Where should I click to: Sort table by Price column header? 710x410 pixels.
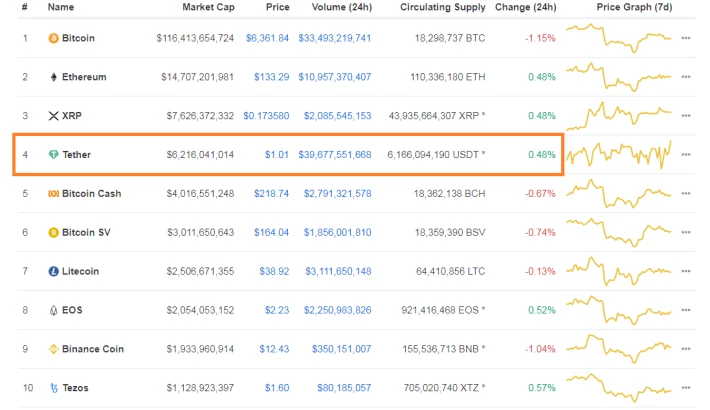278,7
